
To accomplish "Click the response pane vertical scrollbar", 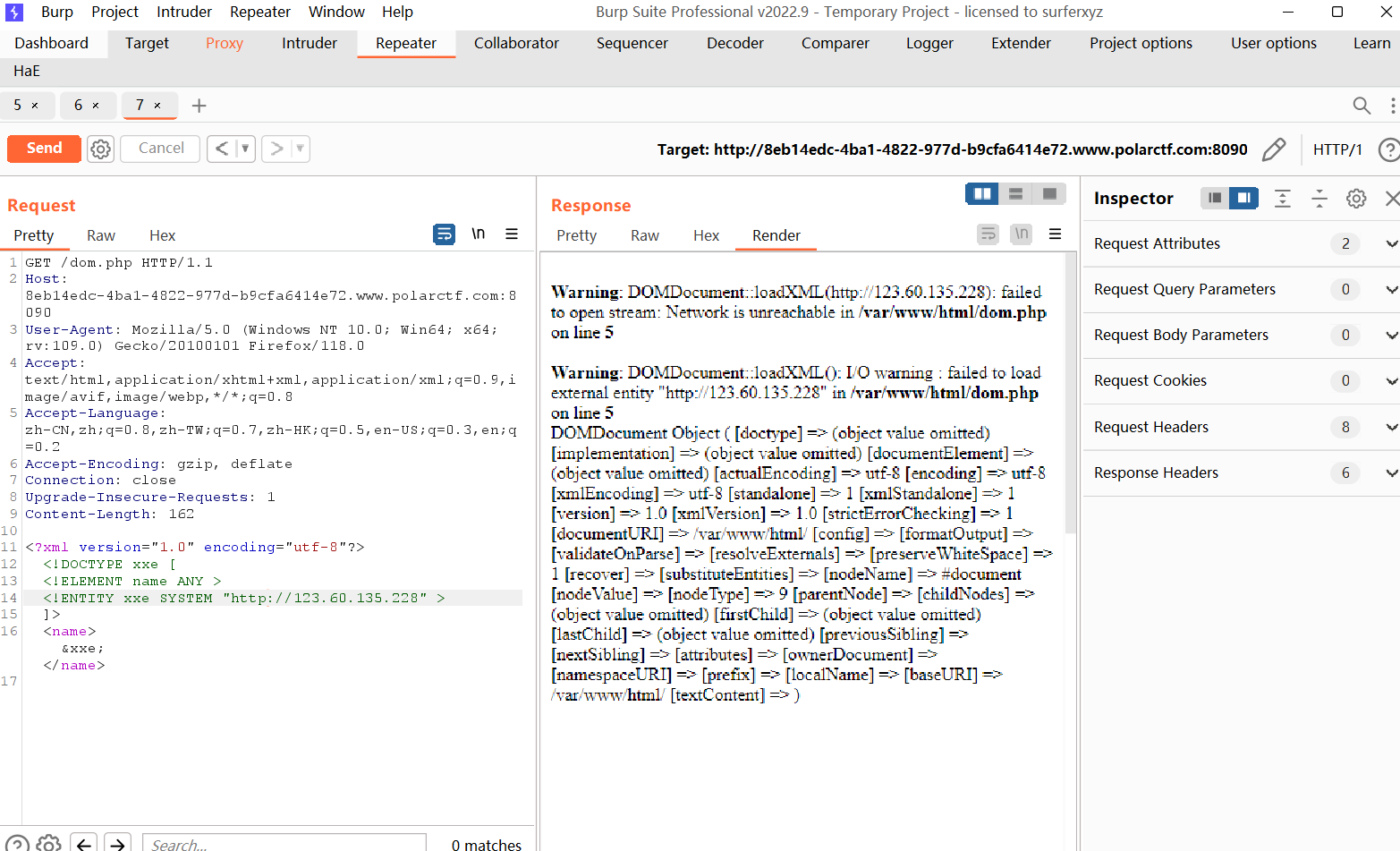I will click(x=1071, y=394).
